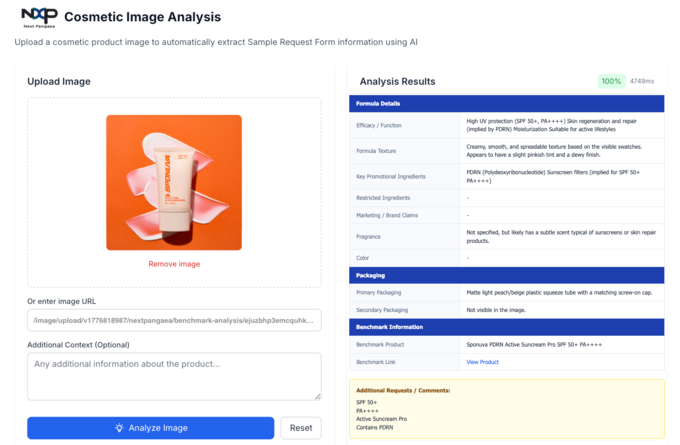Select the Key Promotional Ingredients row
This screenshot has width=680, height=445.
(506, 176)
